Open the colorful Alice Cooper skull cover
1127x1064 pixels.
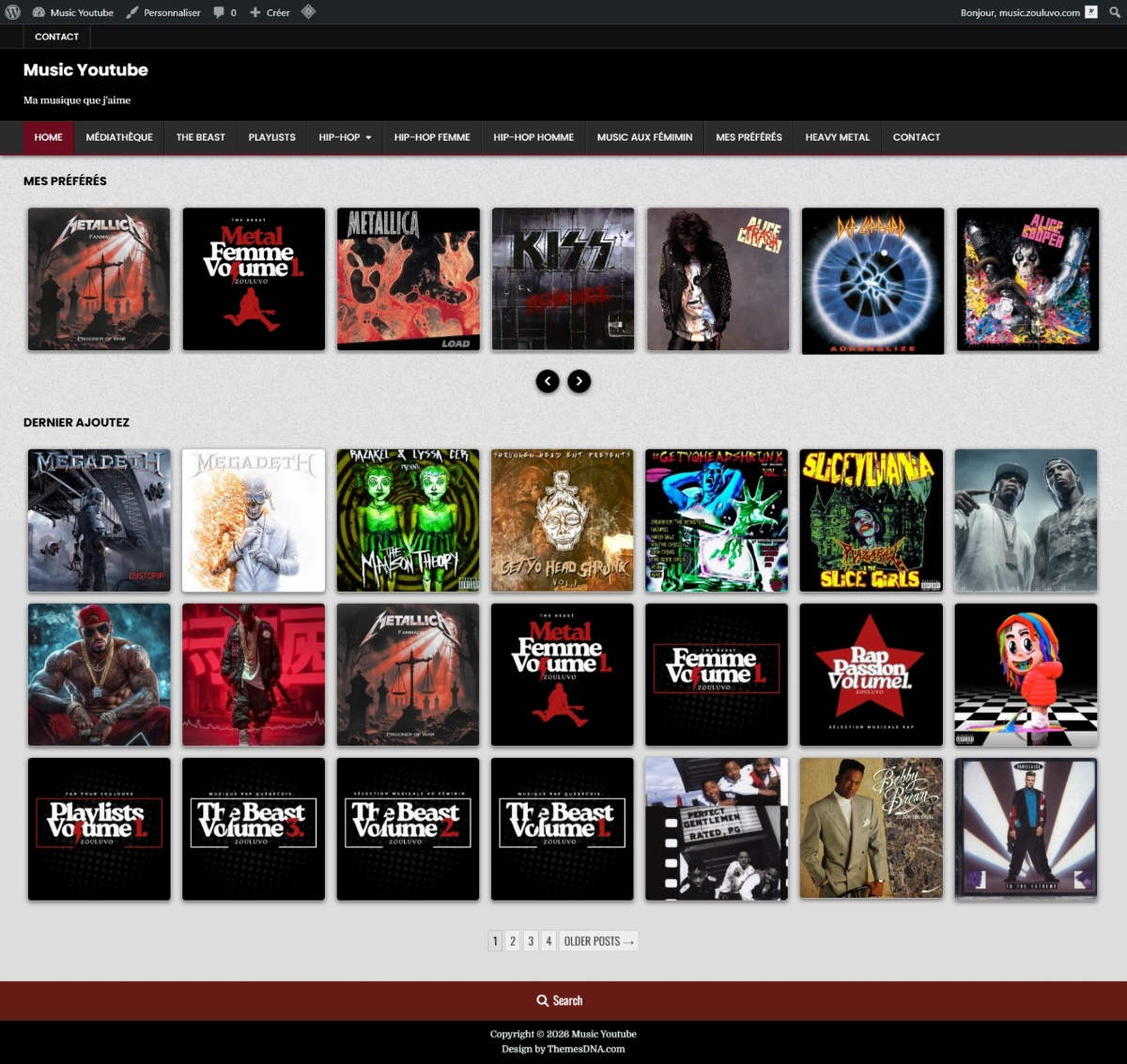pyautogui.click(x=1027, y=279)
